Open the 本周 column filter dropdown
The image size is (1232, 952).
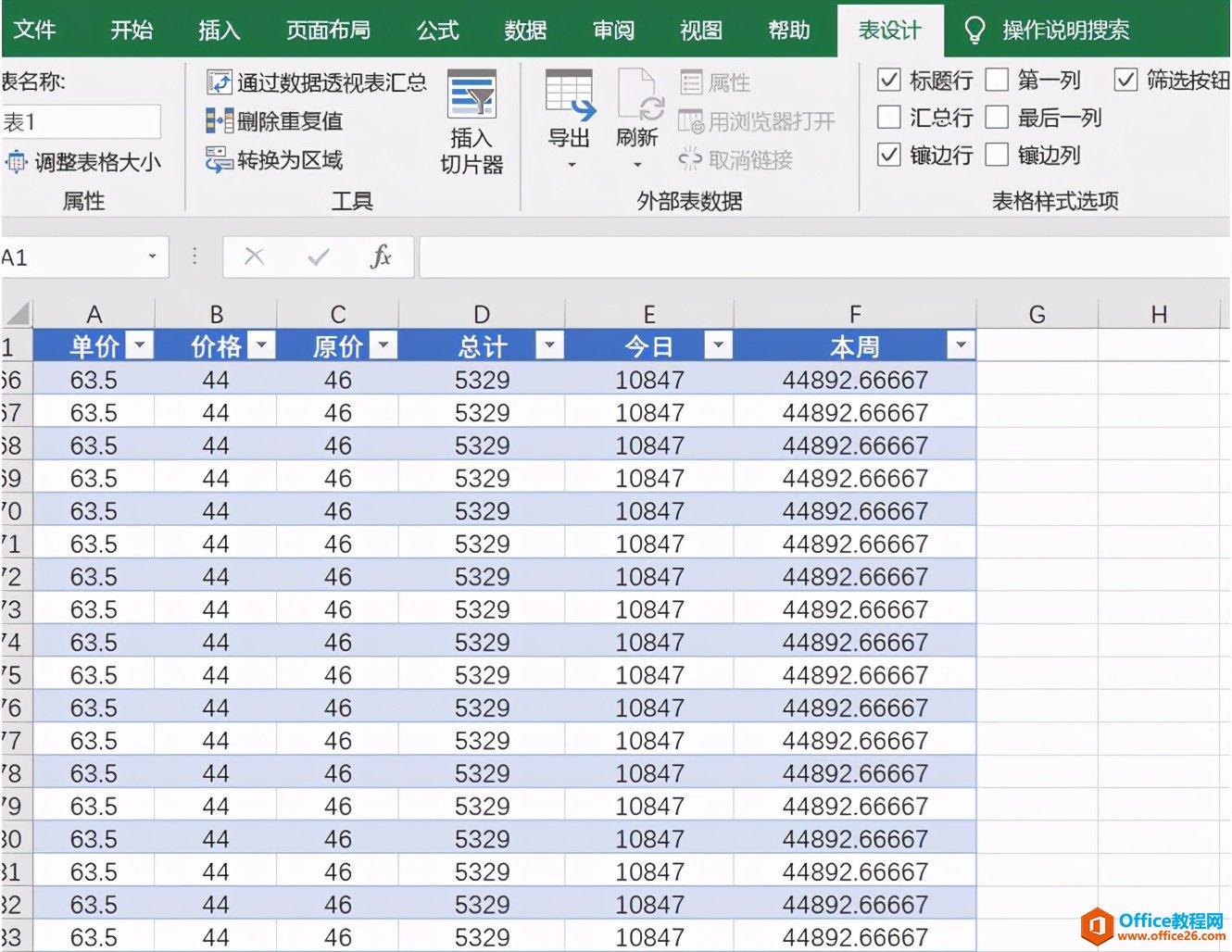(961, 345)
